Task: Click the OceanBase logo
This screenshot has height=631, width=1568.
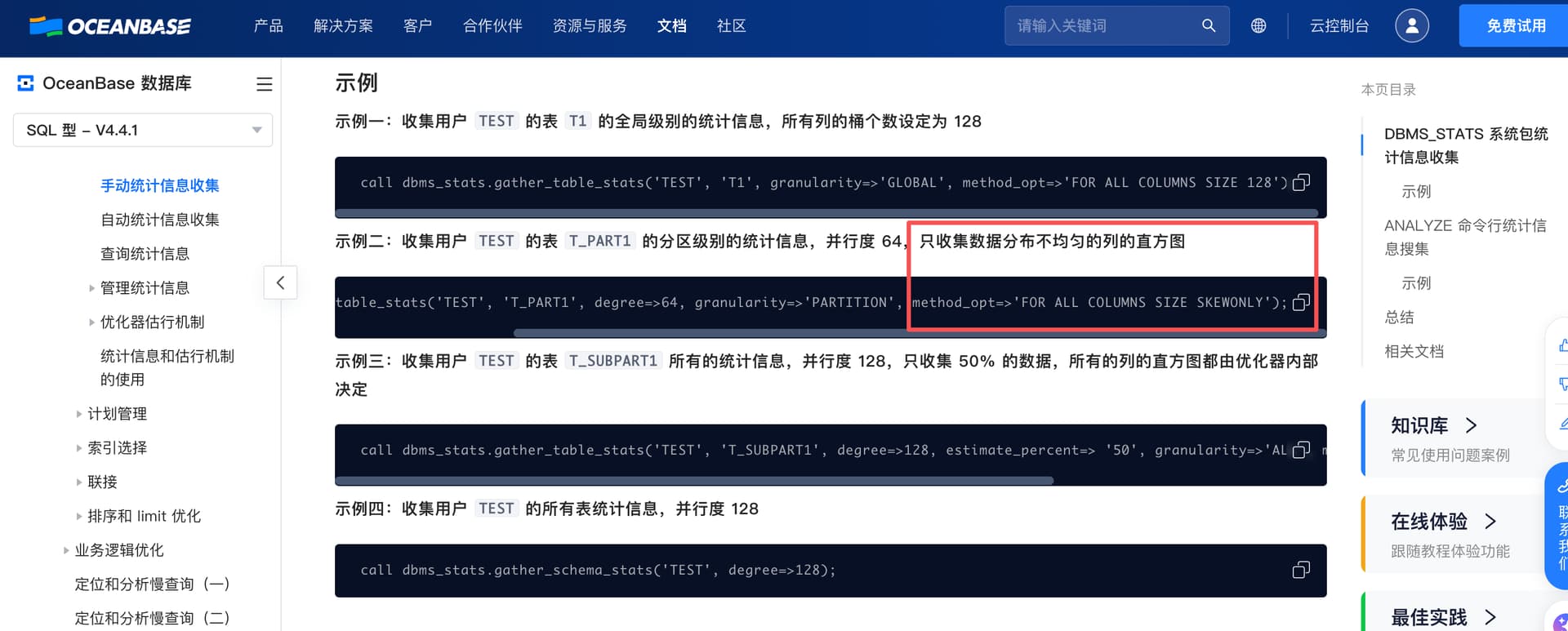Action: 110,26
